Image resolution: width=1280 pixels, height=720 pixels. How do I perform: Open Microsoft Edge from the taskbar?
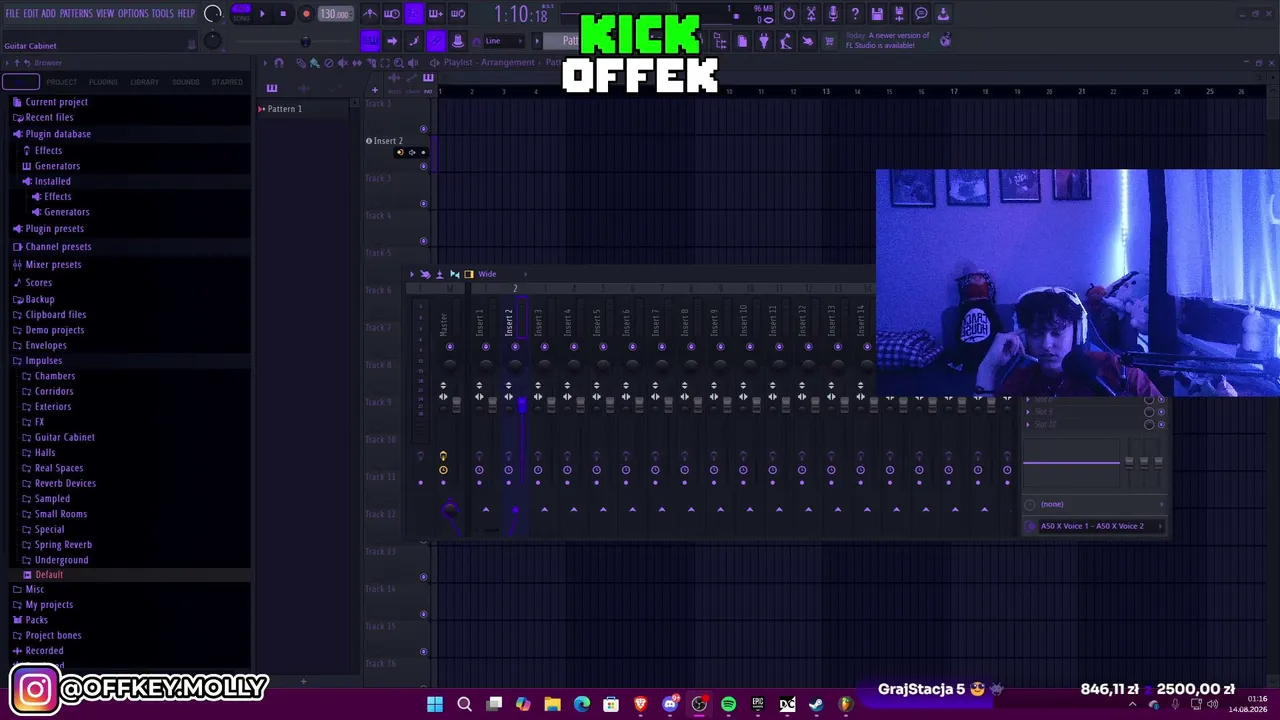click(582, 705)
